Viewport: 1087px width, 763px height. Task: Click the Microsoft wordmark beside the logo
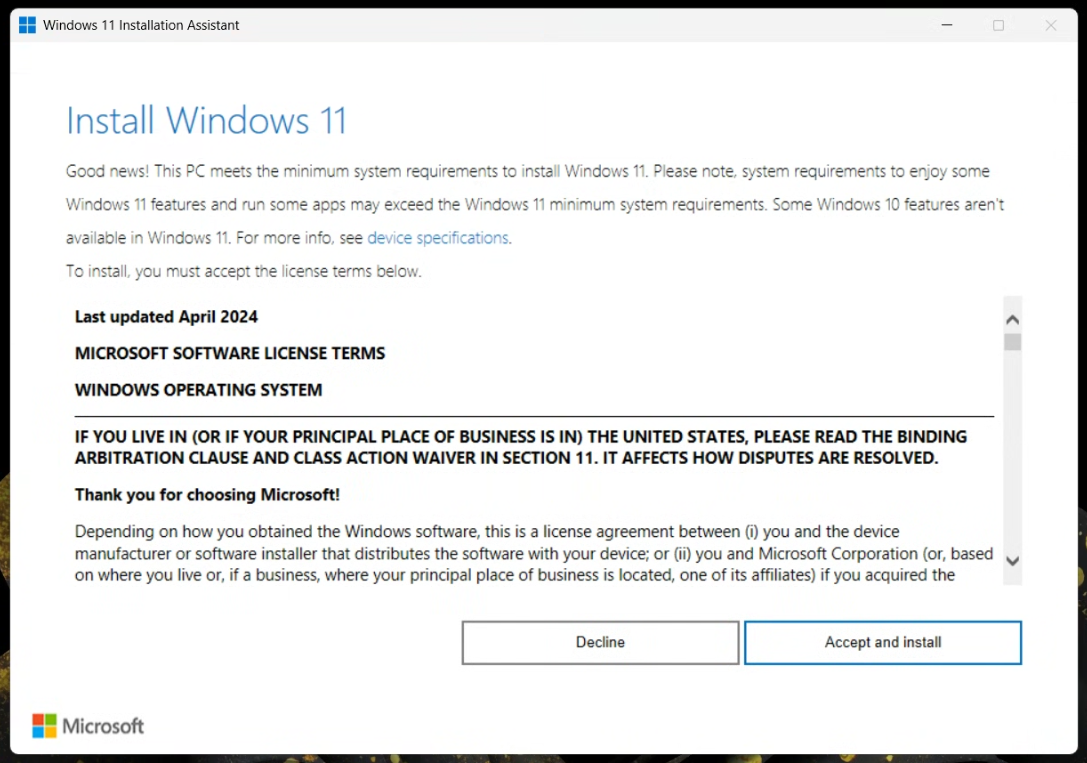(x=103, y=726)
